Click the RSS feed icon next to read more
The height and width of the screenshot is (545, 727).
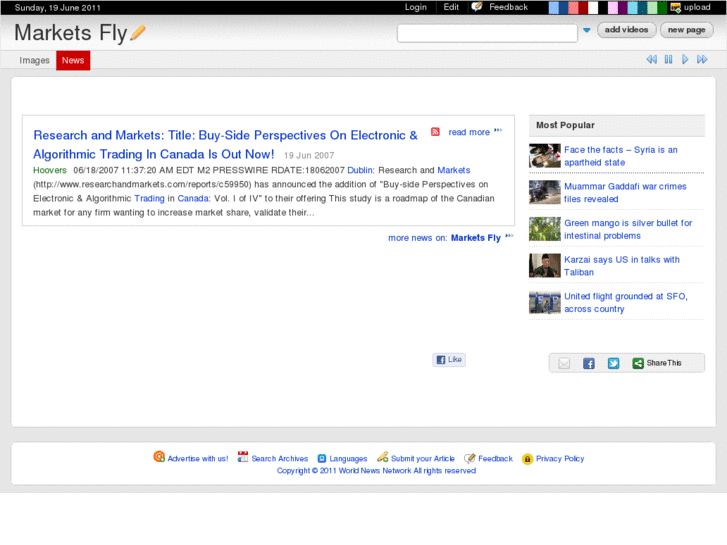[x=435, y=132]
